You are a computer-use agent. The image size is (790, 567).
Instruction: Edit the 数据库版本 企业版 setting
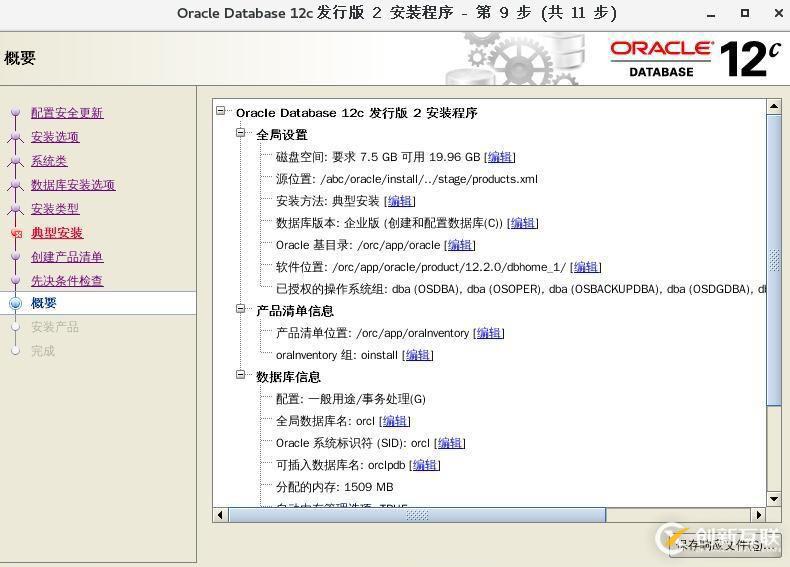tap(523, 223)
